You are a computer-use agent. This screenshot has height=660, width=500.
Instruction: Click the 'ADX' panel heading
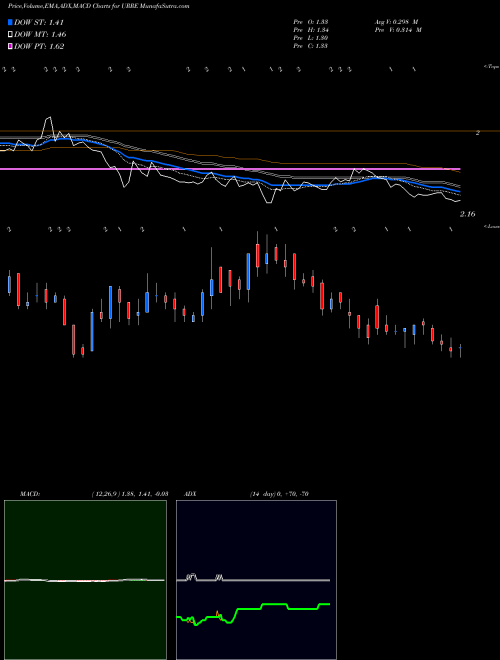[x=191, y=494]
